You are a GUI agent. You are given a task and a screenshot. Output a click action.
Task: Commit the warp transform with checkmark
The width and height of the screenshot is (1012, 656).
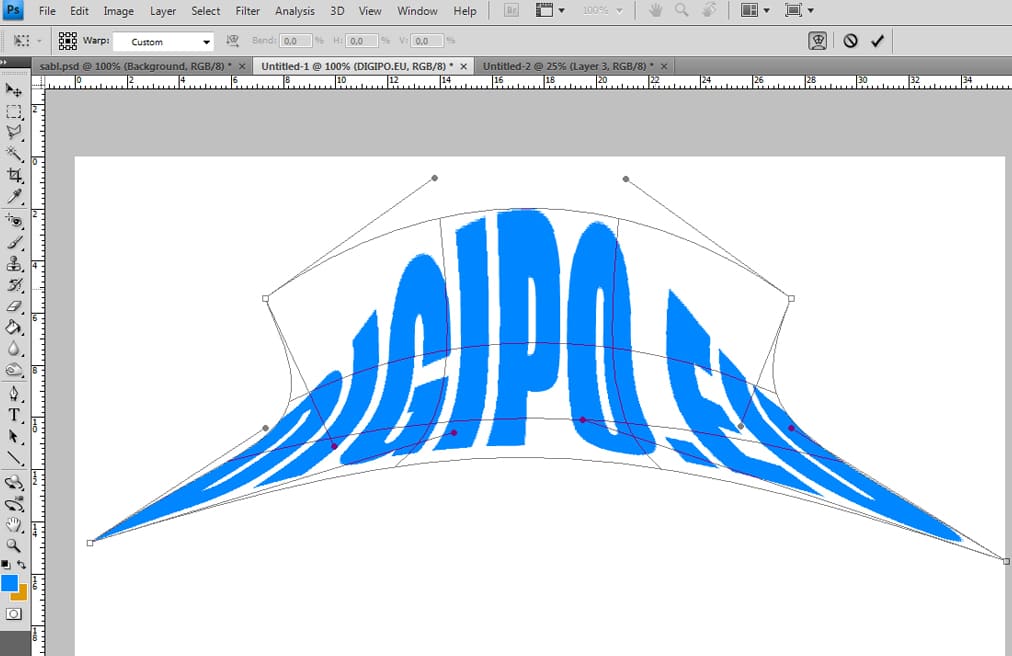pos(877,41)
